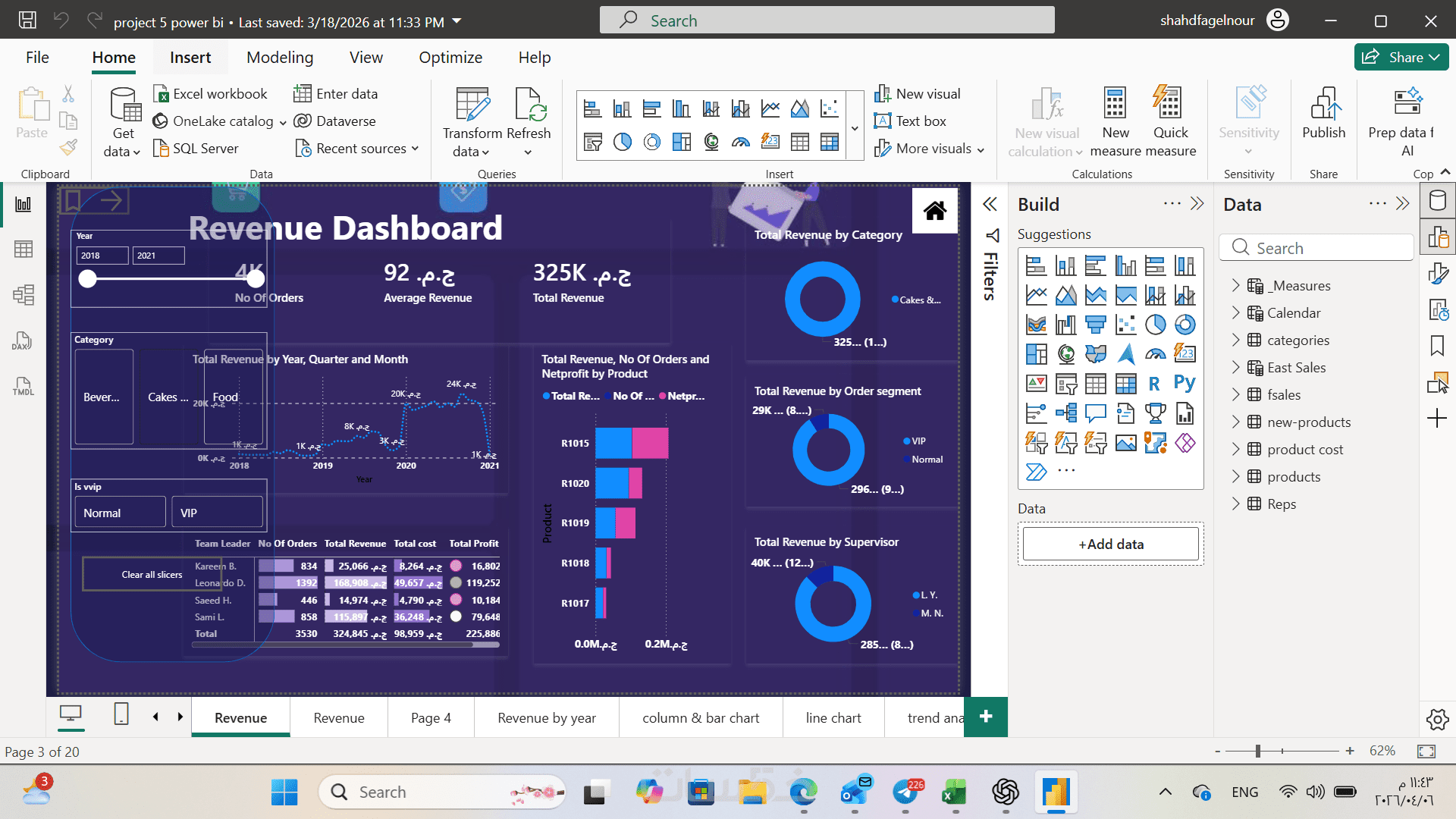Viewport: 1456px width, 819px height.
Task: Click the Add data button
Action: pyautogui.click(x=1110, y=544)
